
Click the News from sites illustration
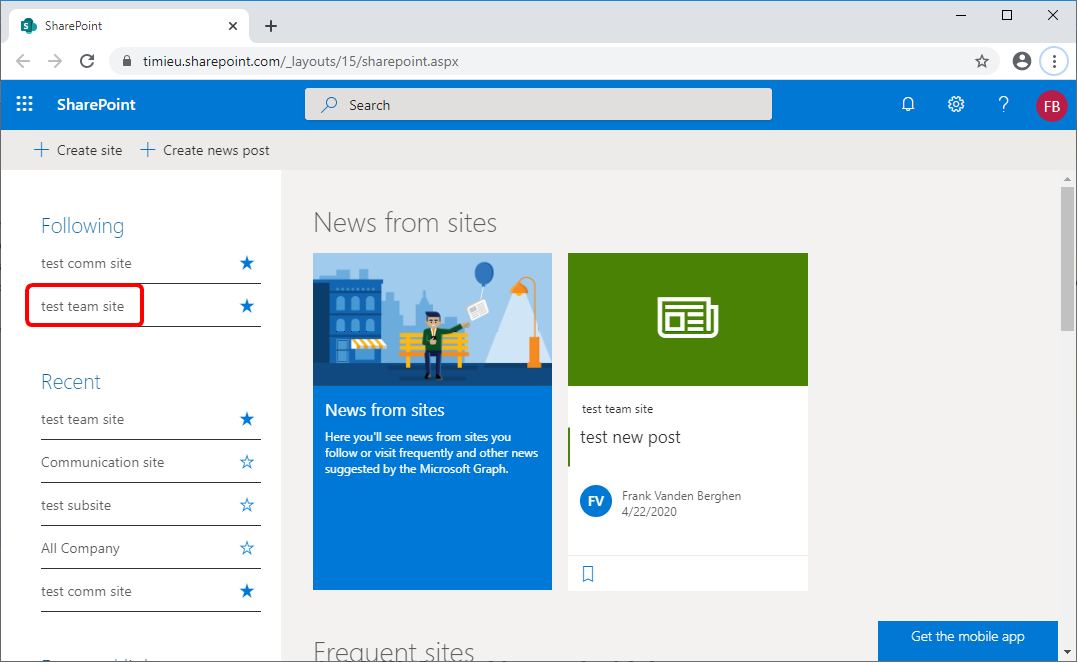pyautogui.click(x=432, y=319)
